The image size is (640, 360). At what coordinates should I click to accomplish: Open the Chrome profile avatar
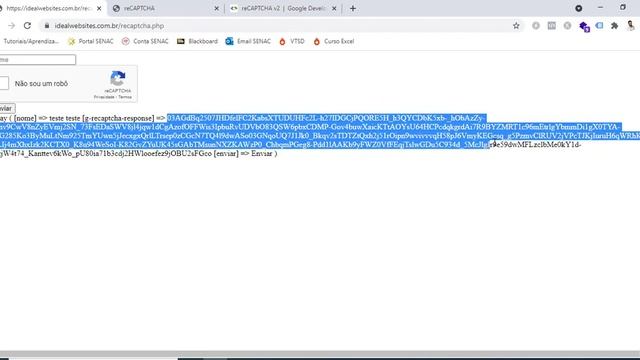coord(631,26)
